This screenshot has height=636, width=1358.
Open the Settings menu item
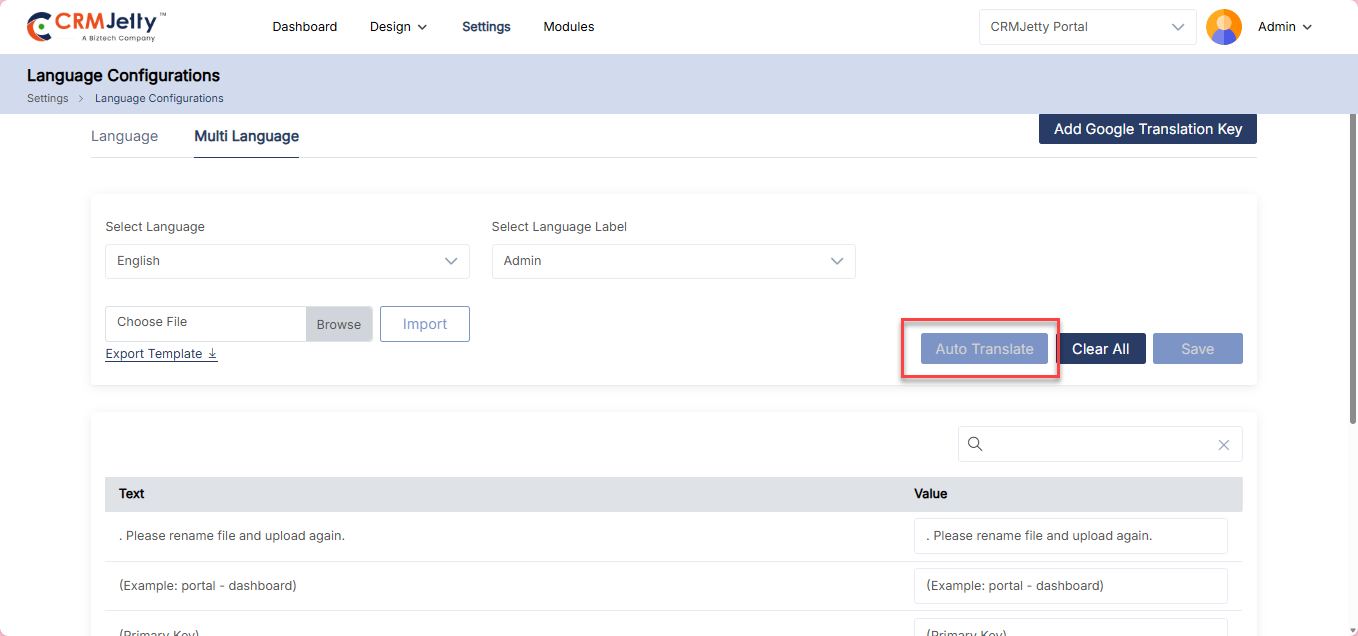tap(486, 27)
